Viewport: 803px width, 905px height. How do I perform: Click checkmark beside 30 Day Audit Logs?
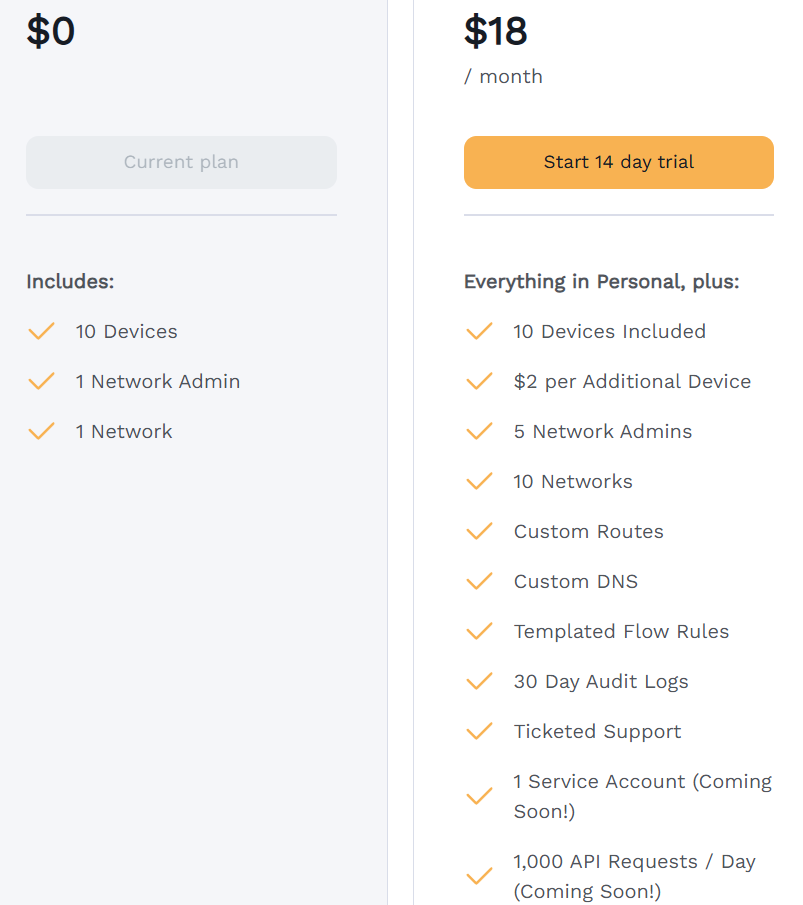click(x=479, y=681)
